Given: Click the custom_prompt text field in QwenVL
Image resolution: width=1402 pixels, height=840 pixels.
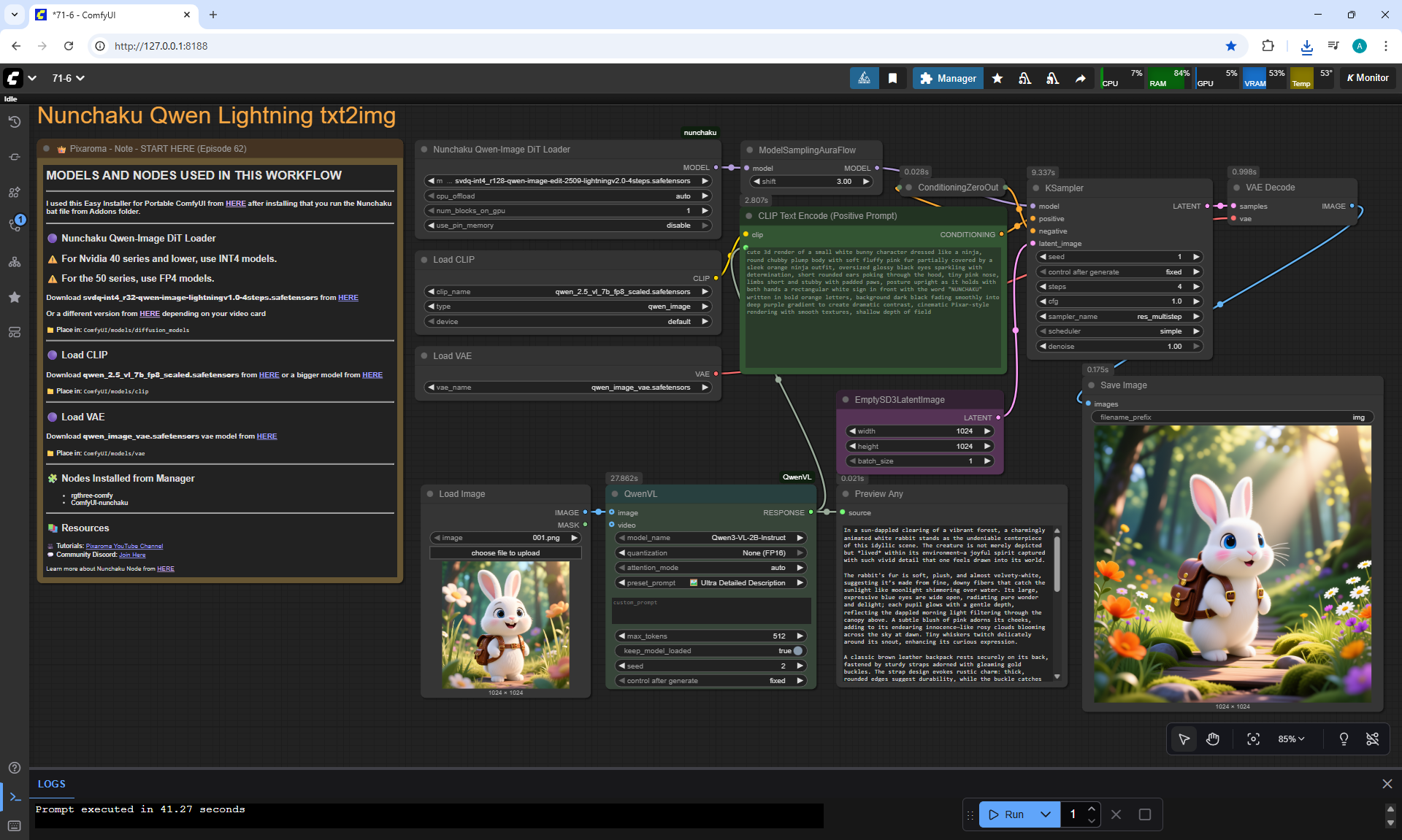Looking at the screenshot, I should tap(710, 612).
